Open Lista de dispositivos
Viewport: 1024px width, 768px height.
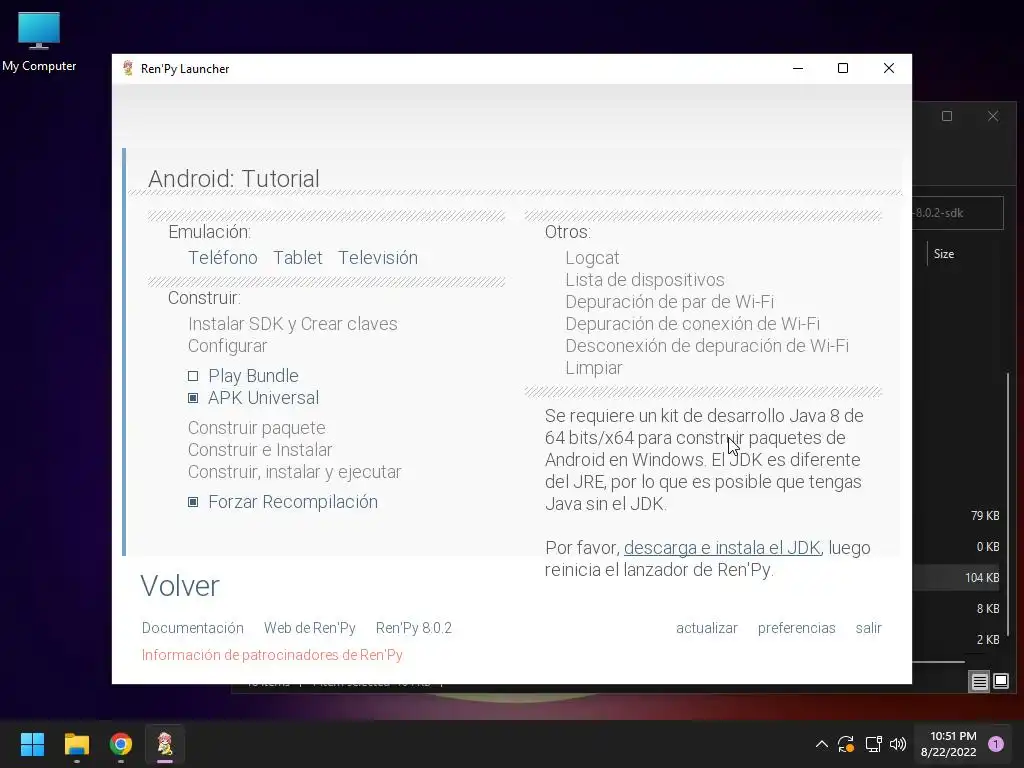[645, 280]
